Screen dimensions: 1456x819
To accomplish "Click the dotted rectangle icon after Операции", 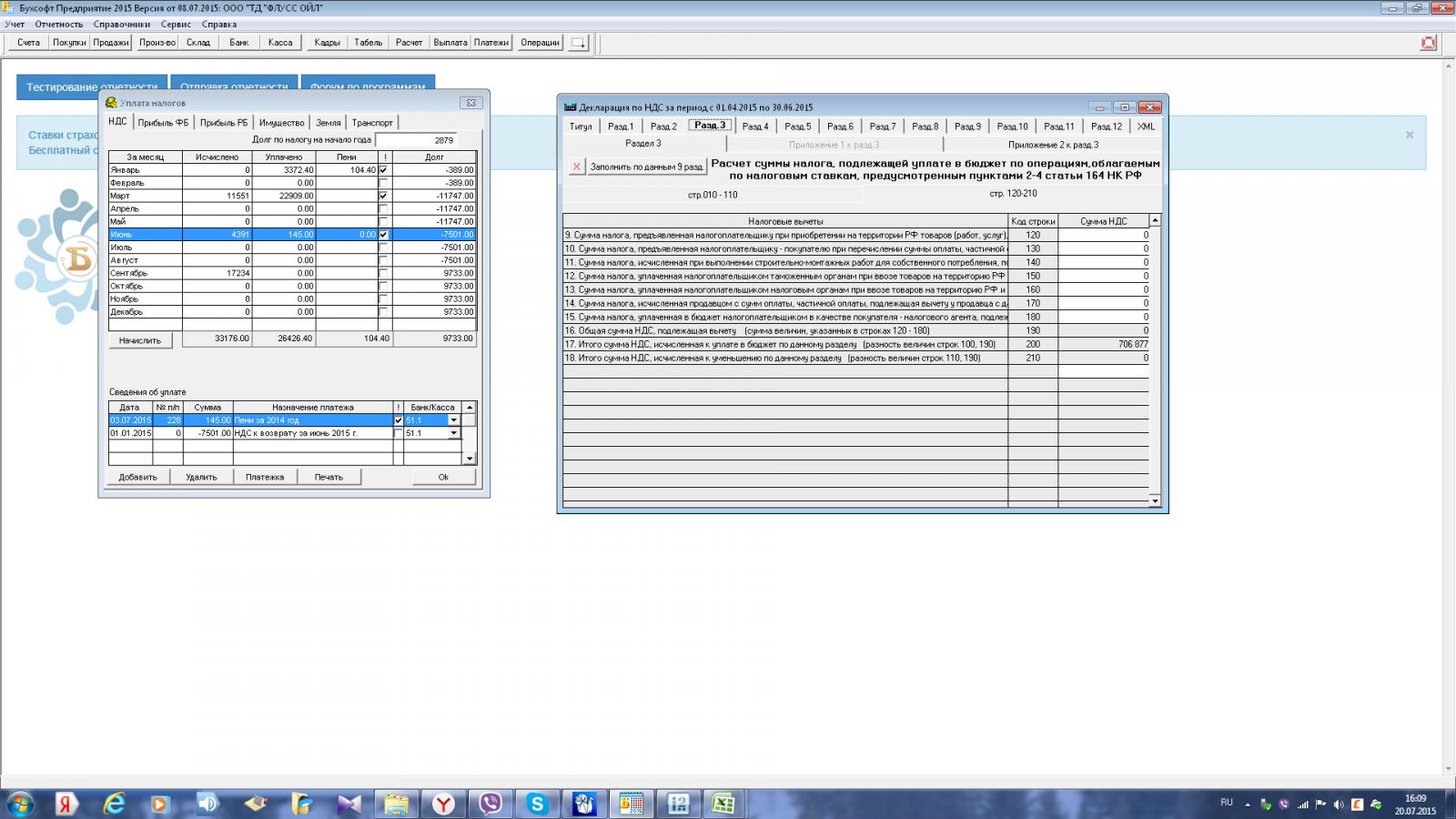I will [x=579, y=43].
